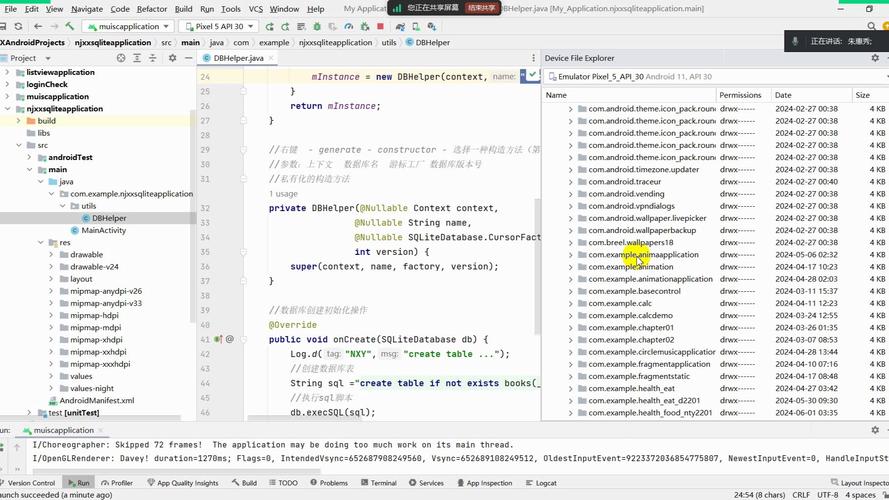Open the Terminal tool window
The width and height of the screenshot is (889, 500).
click(x=378, y=483)
